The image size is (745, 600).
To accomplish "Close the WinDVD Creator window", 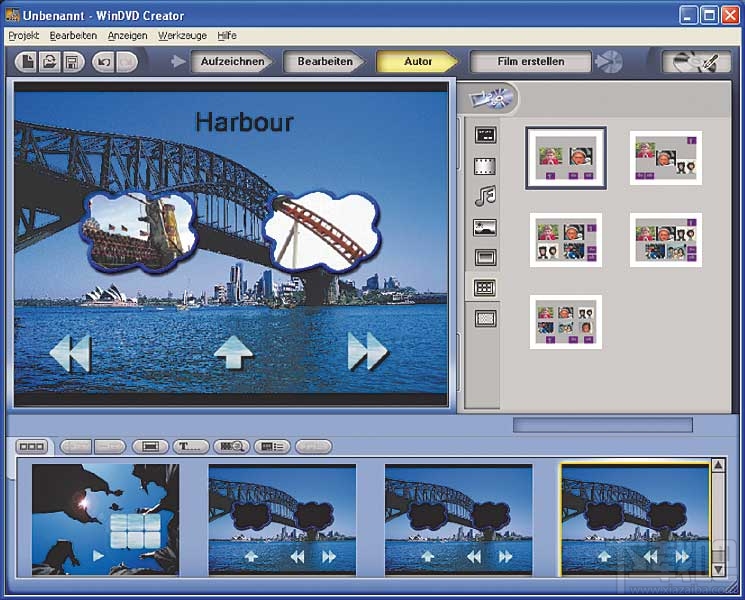I will [730, 16].
